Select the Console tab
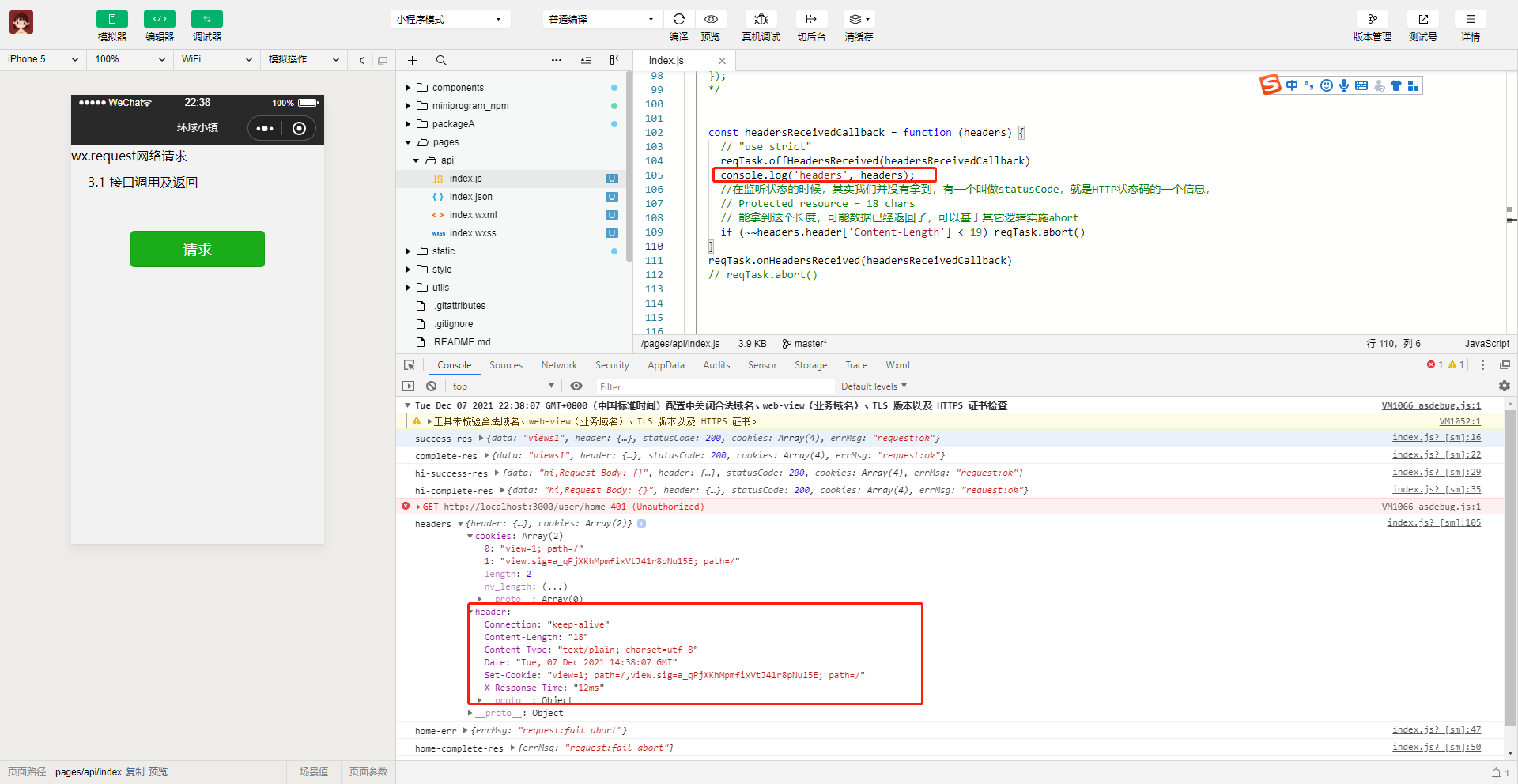1518x784 pixels. (455, 365)
